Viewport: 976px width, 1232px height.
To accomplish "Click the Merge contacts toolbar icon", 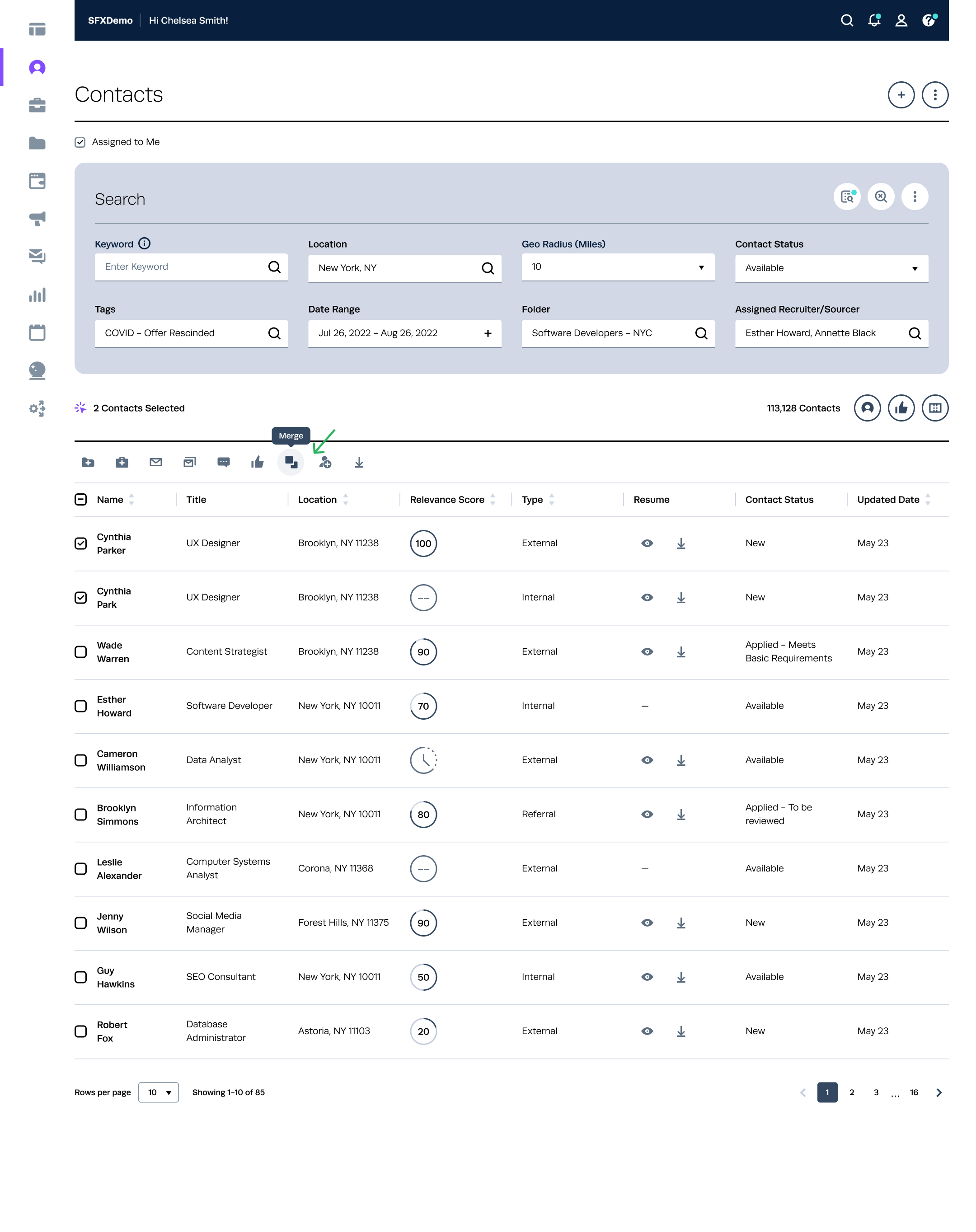I will click(291, 462).
